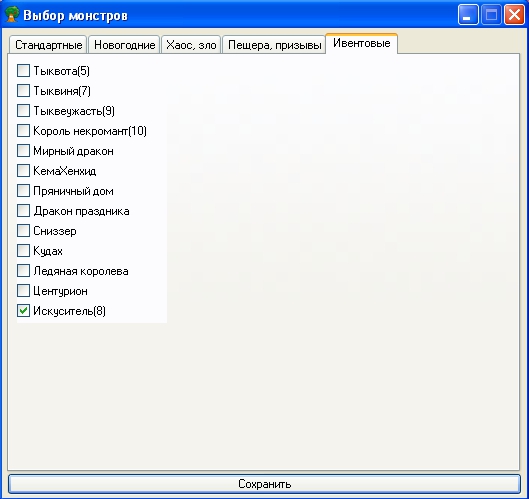
Task: Click the Сохранить button
Action: 264,484
